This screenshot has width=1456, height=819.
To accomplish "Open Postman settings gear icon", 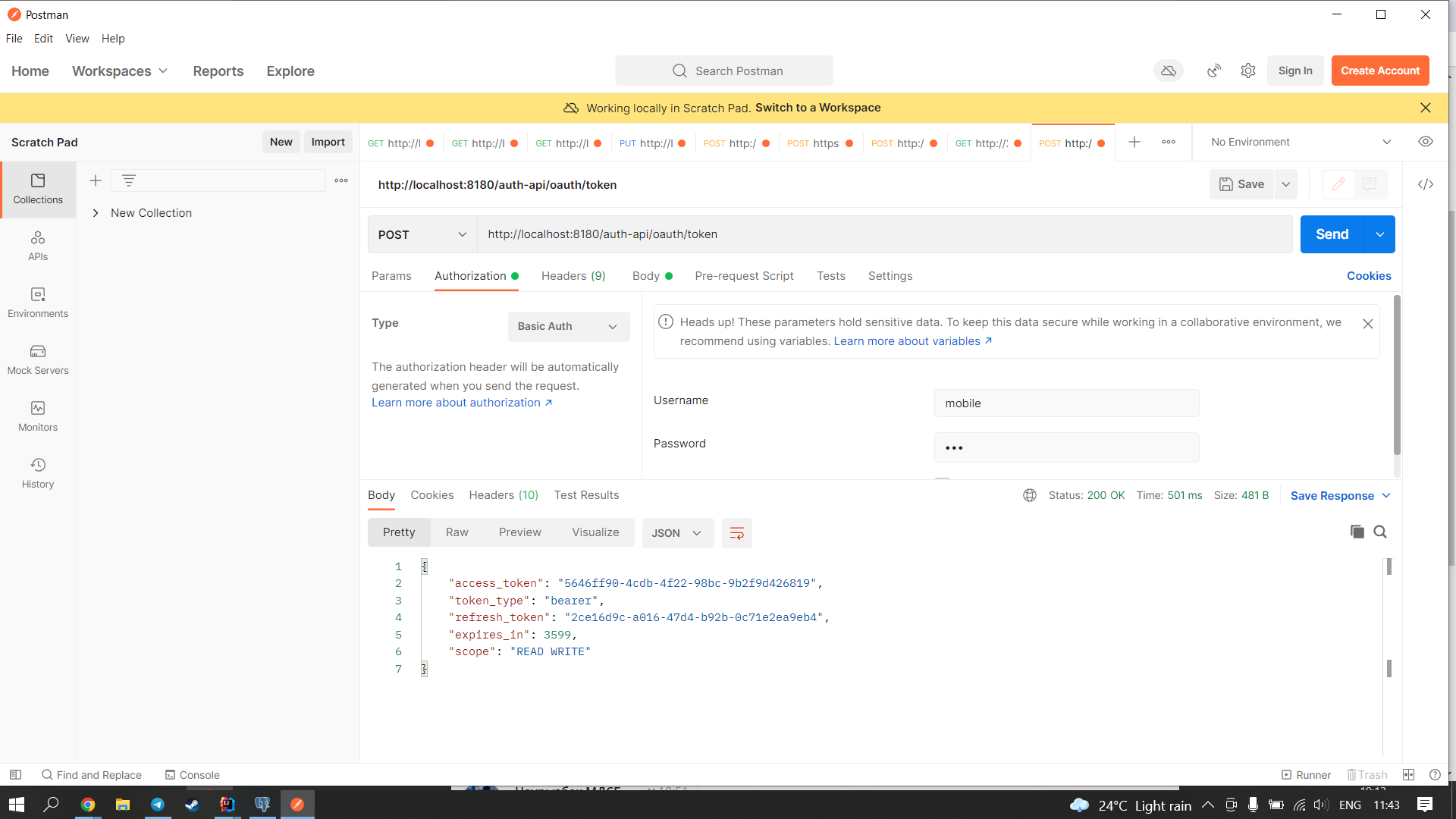I will tap(1248, 71).
